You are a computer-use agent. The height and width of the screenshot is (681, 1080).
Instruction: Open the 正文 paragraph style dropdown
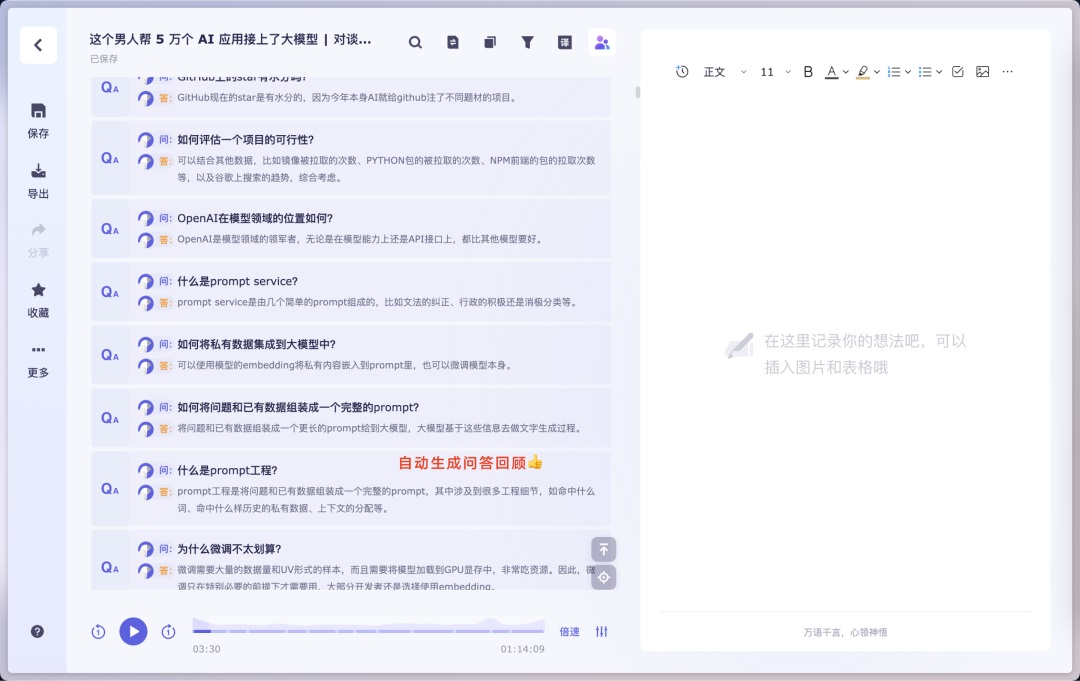(x=722, y=71)
